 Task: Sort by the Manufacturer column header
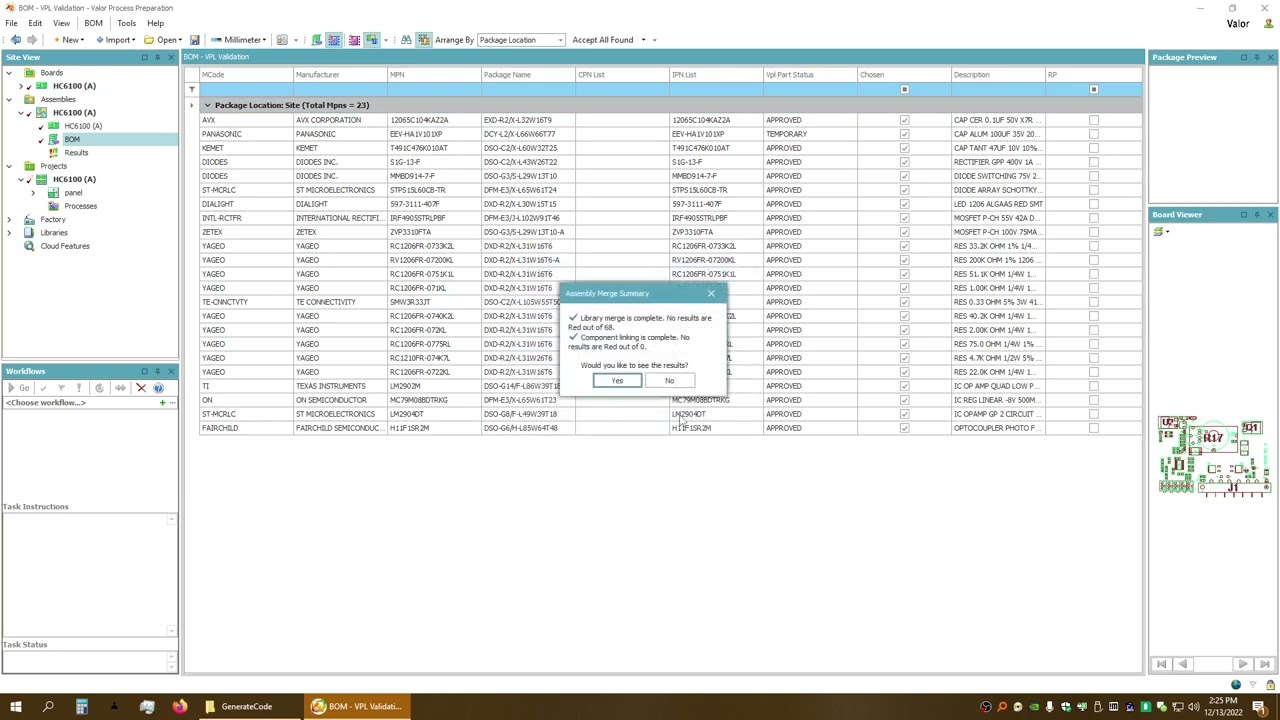pos(339,75)
